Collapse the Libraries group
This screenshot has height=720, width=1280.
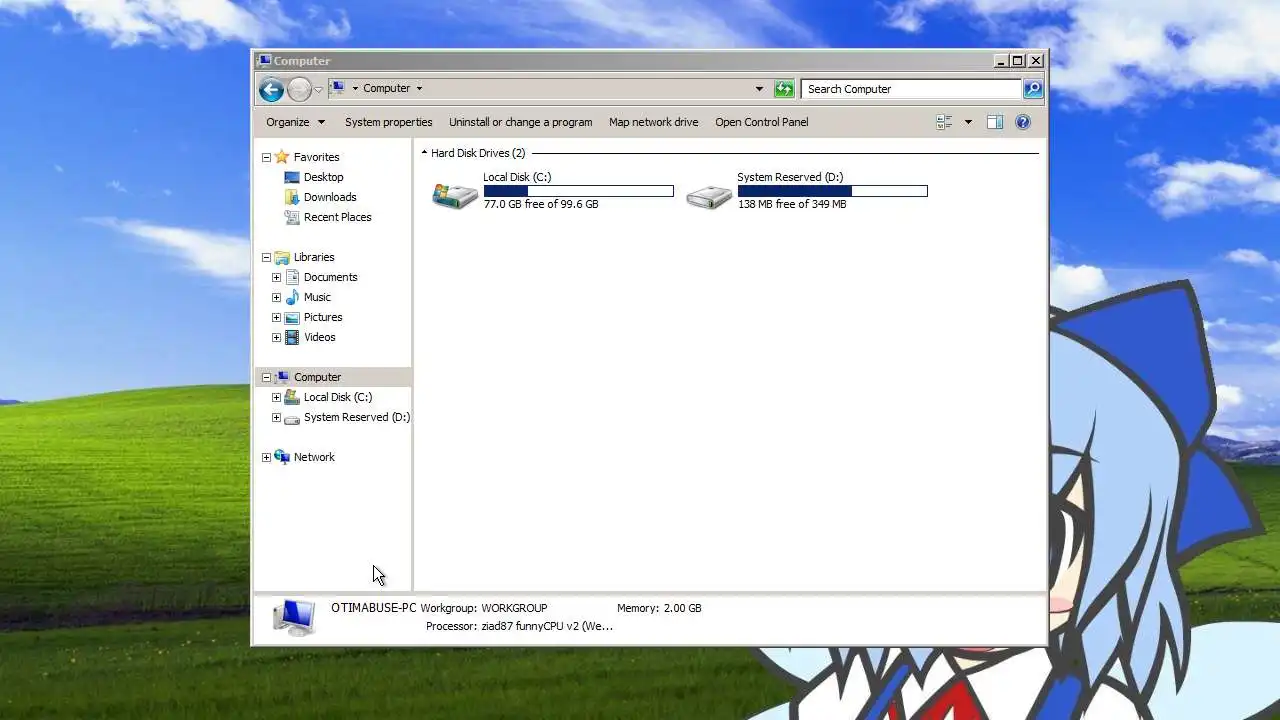[x=266, y=257]
